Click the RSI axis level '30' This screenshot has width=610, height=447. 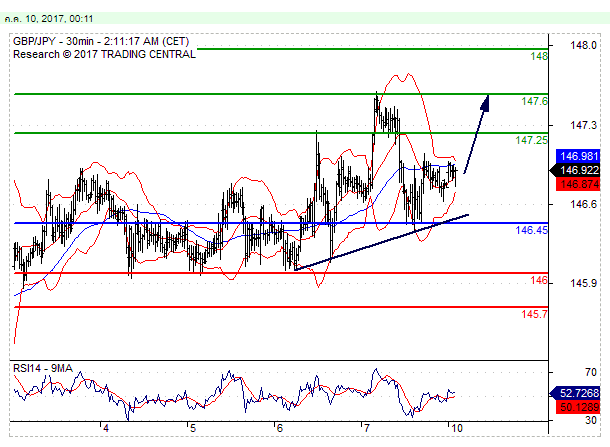pos(591,420)
